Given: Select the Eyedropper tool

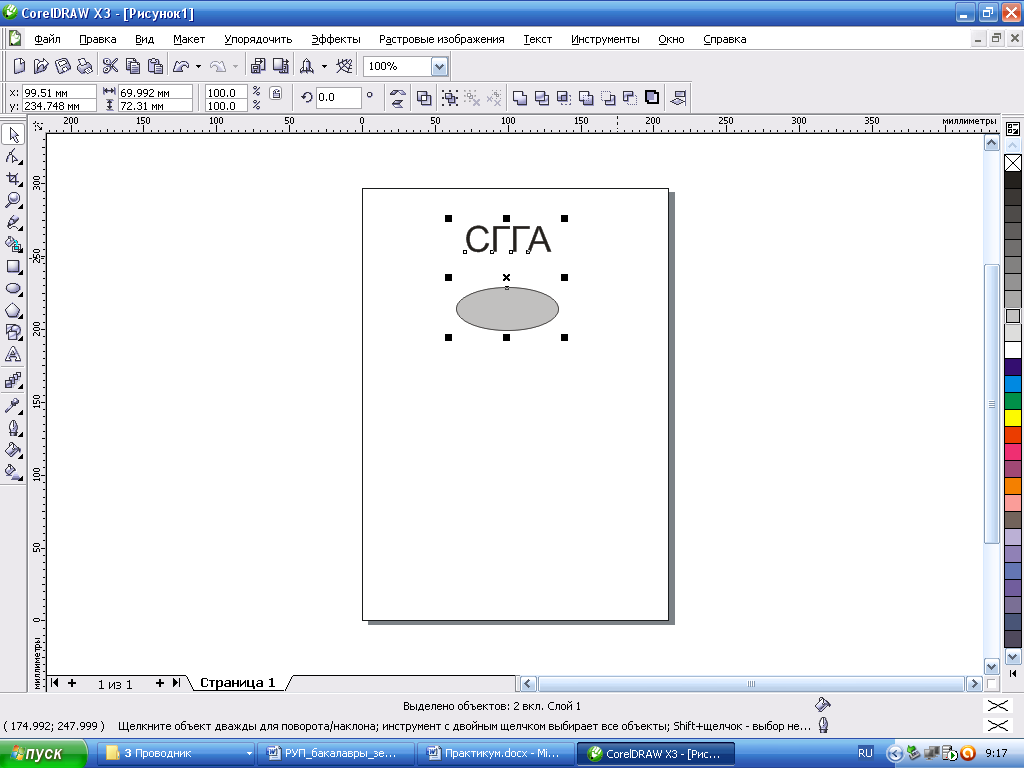Looking at the screenshot, I should (13, 406).
